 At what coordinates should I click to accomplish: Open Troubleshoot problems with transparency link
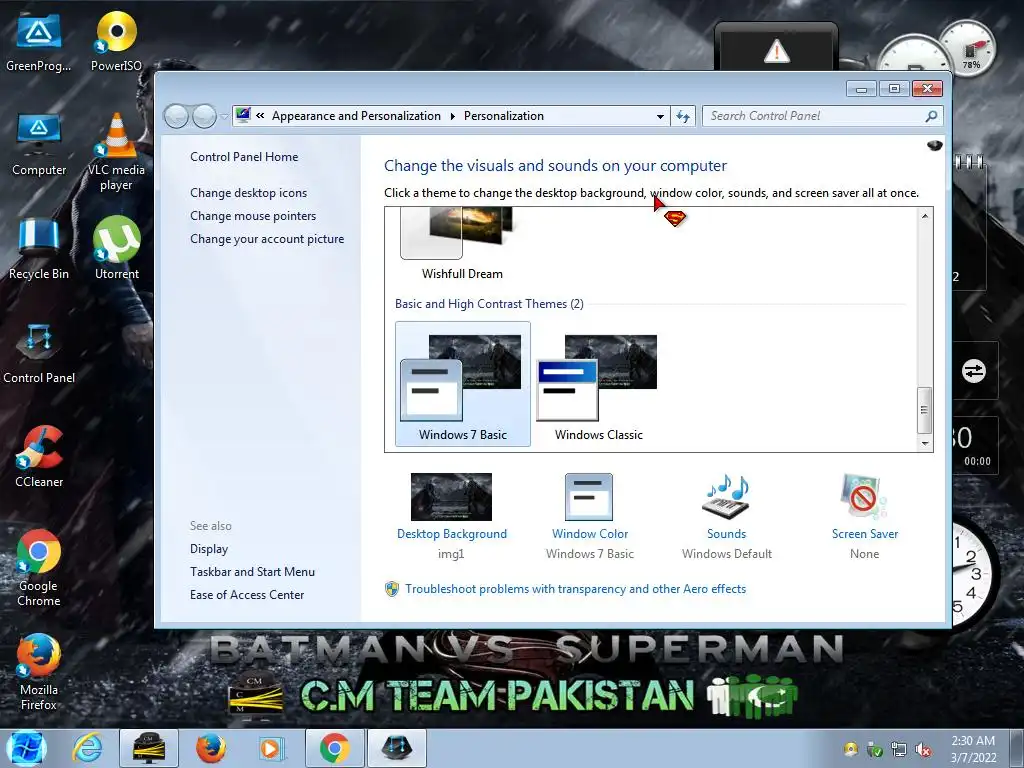(x=575, y=588)
